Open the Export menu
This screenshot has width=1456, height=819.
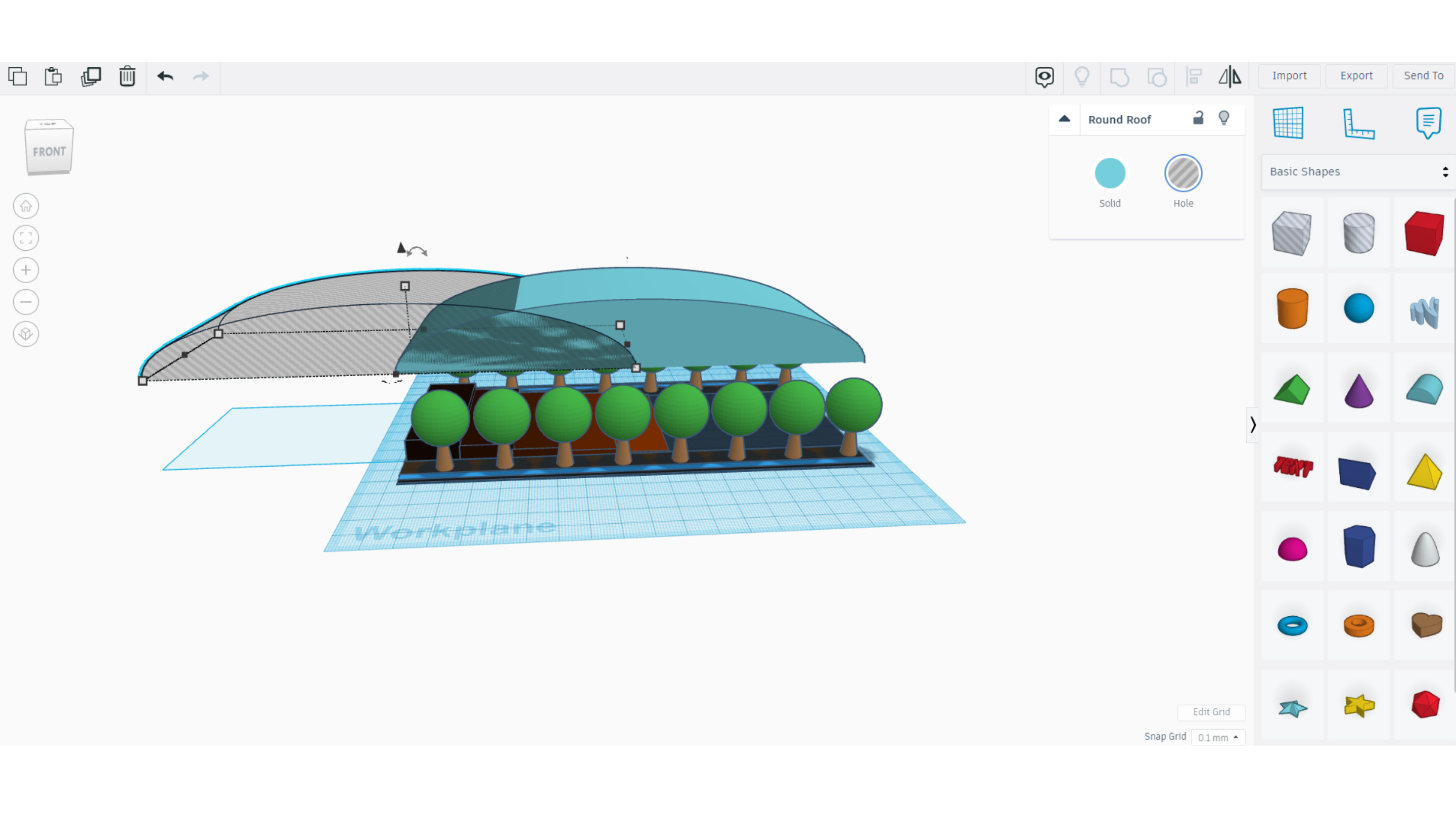[x=1356, y=76]
